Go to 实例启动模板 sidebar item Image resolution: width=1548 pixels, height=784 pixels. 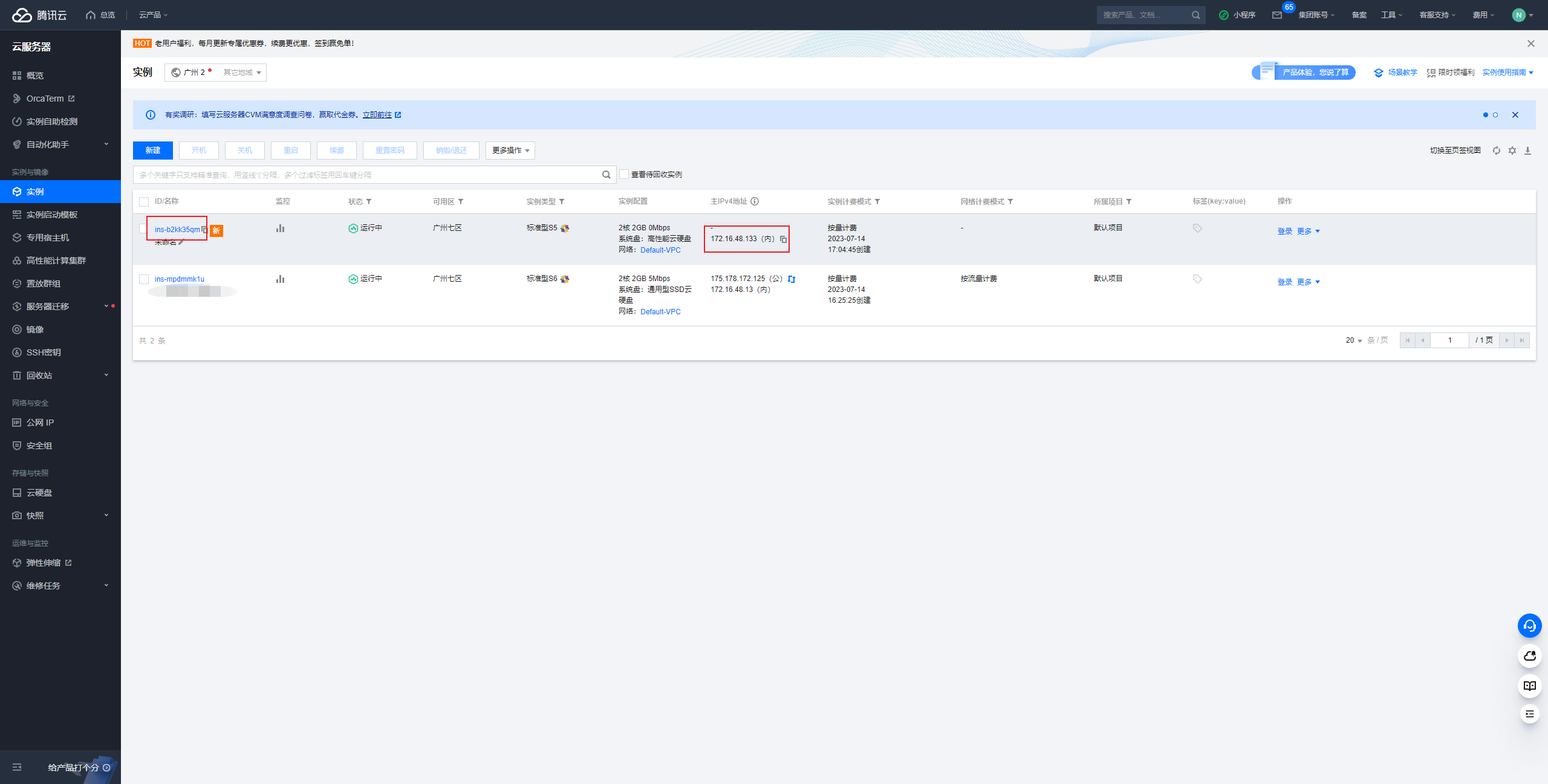(60, 215)
